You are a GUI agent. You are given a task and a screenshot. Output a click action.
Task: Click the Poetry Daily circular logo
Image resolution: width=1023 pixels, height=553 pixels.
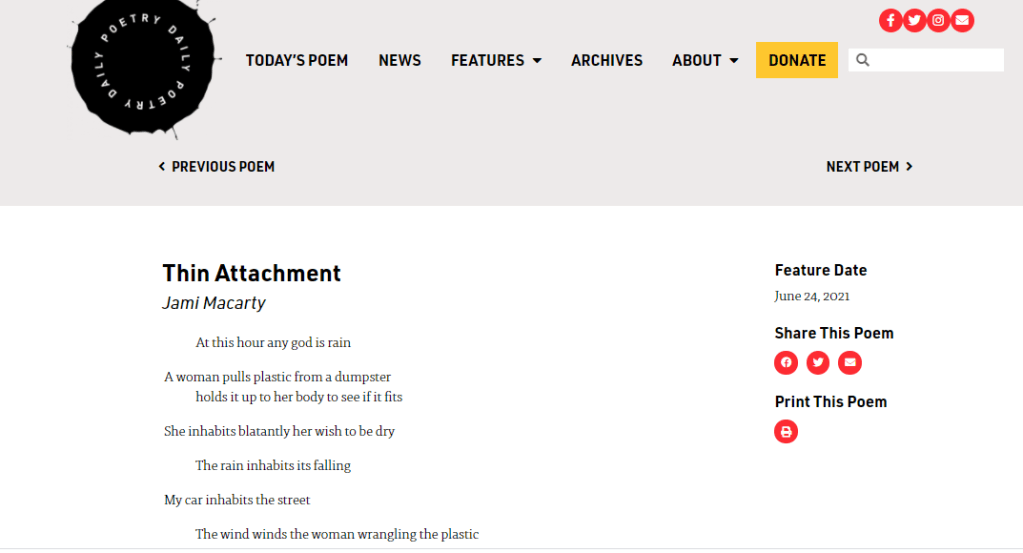(143, 65)
